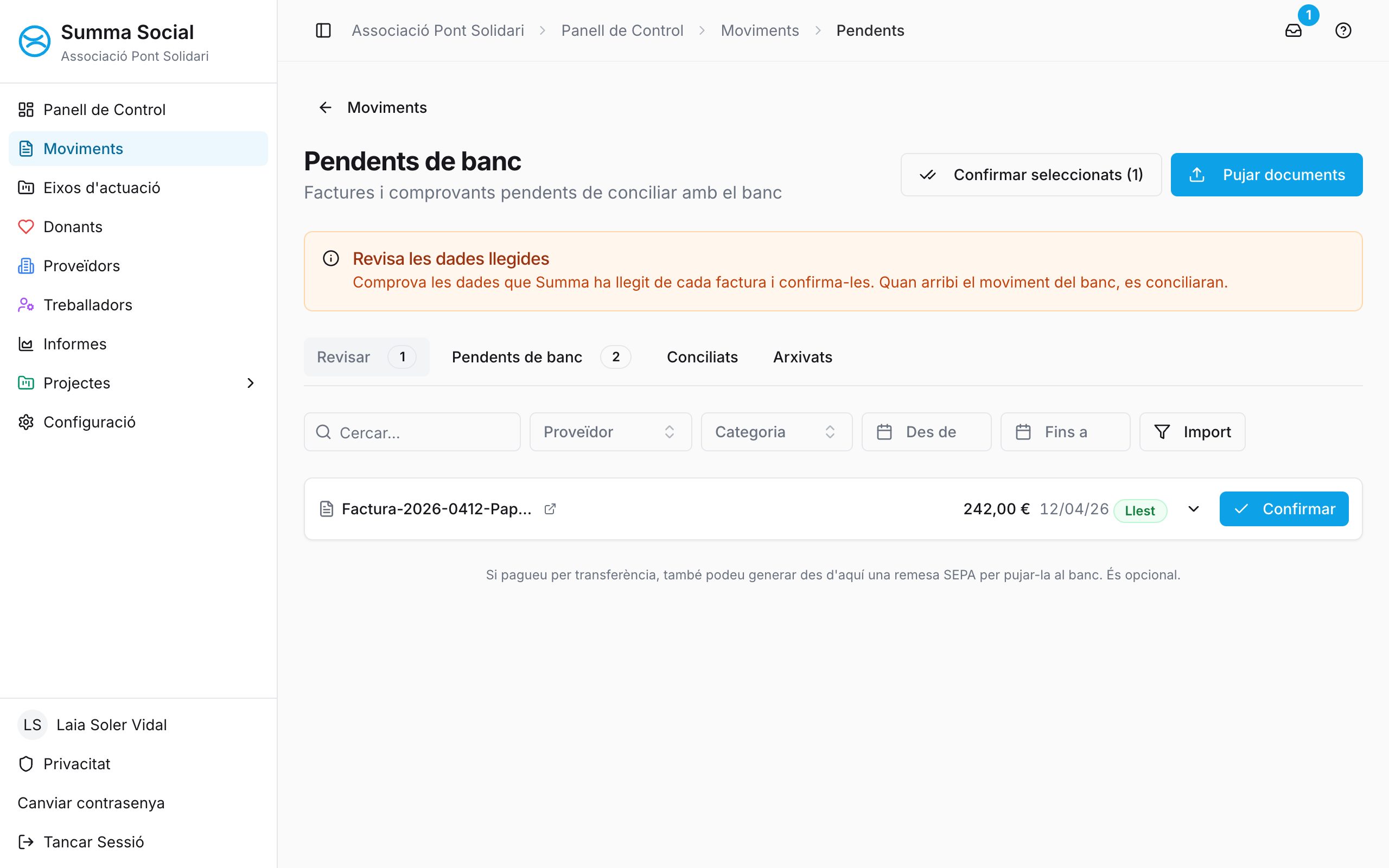Click the Privacitat shield icon
The image size is (1389, 868).
pyautogui.click(x=26, y=763)
